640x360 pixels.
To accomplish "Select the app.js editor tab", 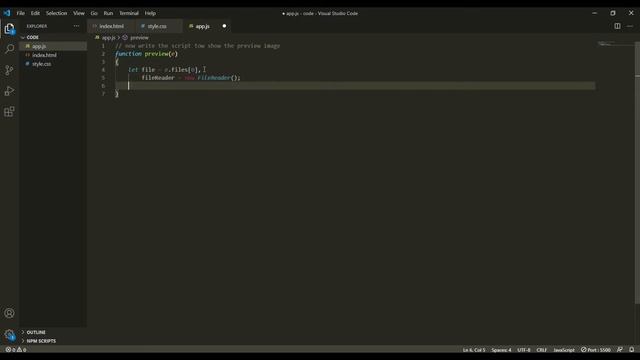I will click(202, 26).
